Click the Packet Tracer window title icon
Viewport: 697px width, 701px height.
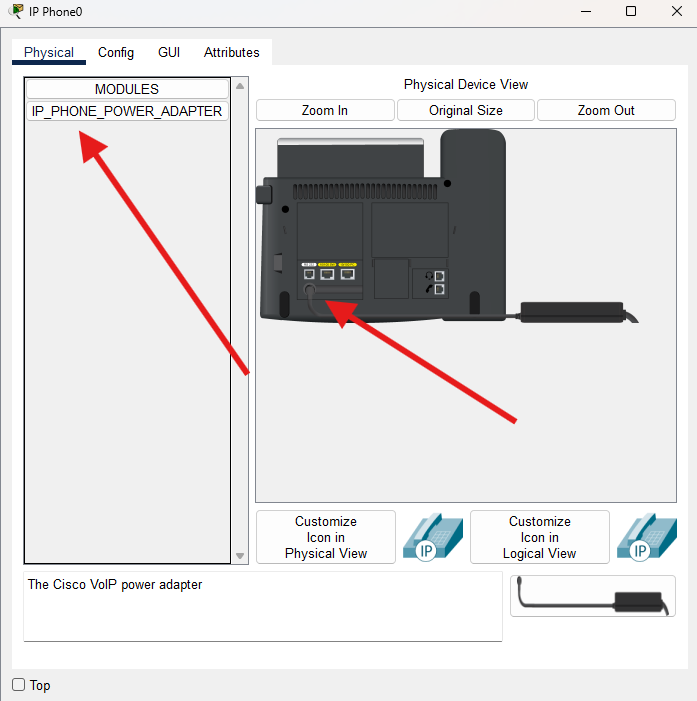pos(16,11)
